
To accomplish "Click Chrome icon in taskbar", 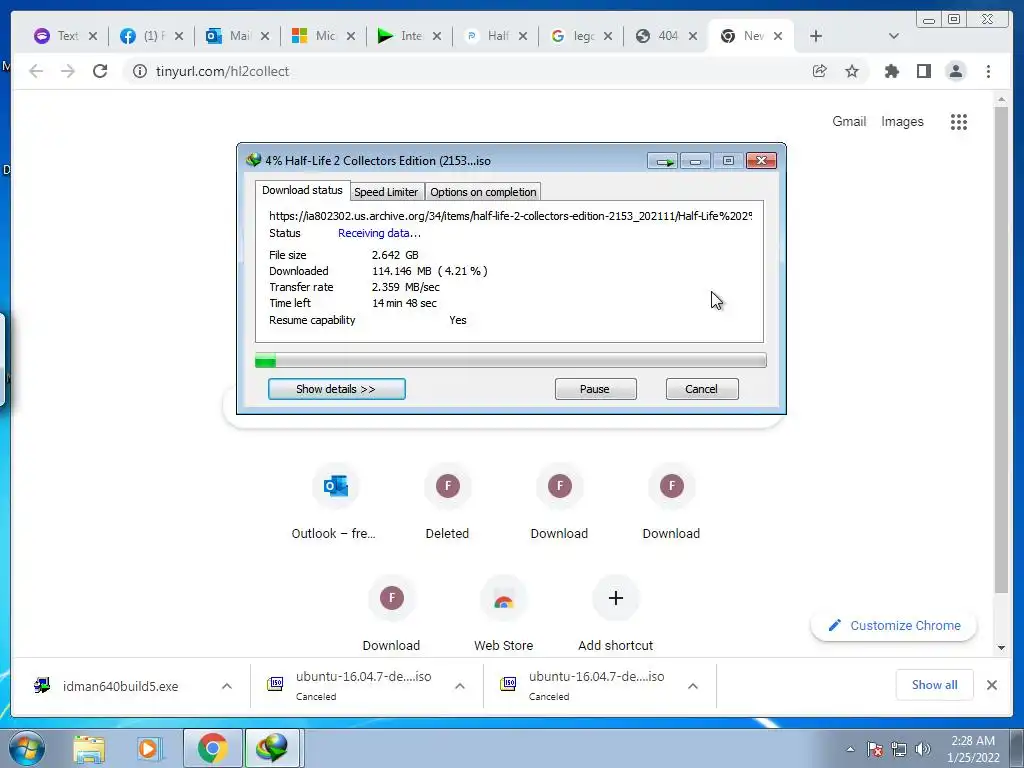I will (x=212, y=748).
